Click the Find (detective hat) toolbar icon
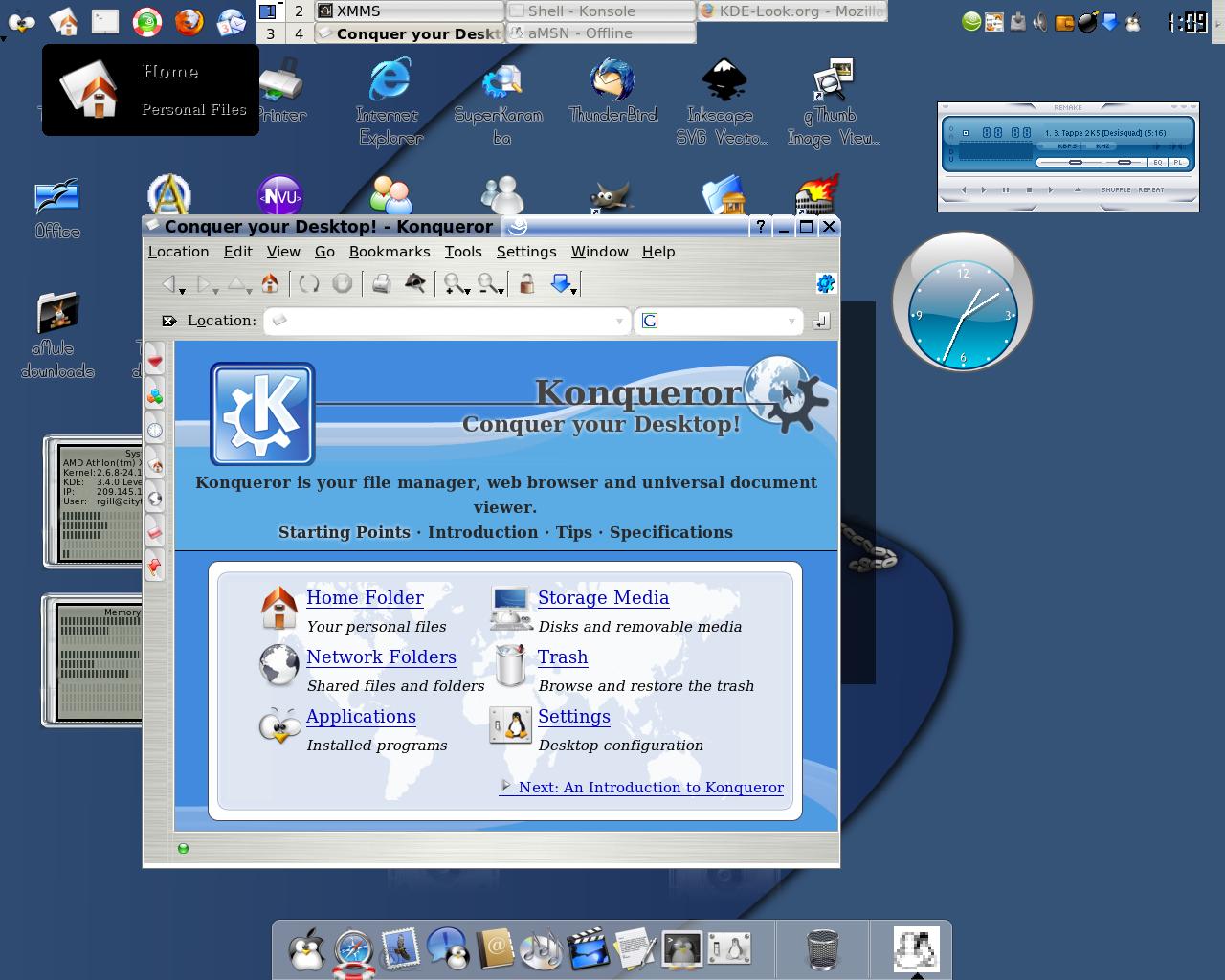The image size is (1225, 980). (414, 282)
